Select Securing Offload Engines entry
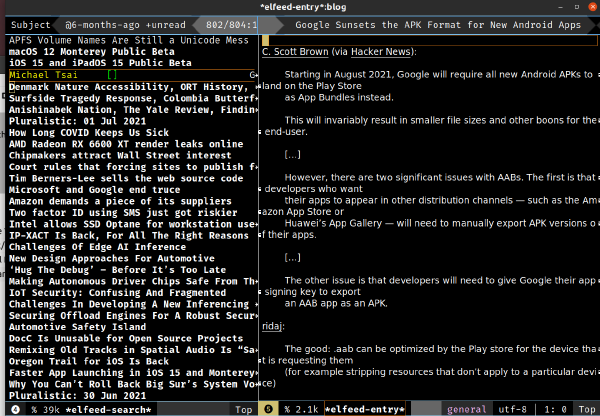This screenshot has width=600, height=416. pyautogui.click(x=133, y=316)
